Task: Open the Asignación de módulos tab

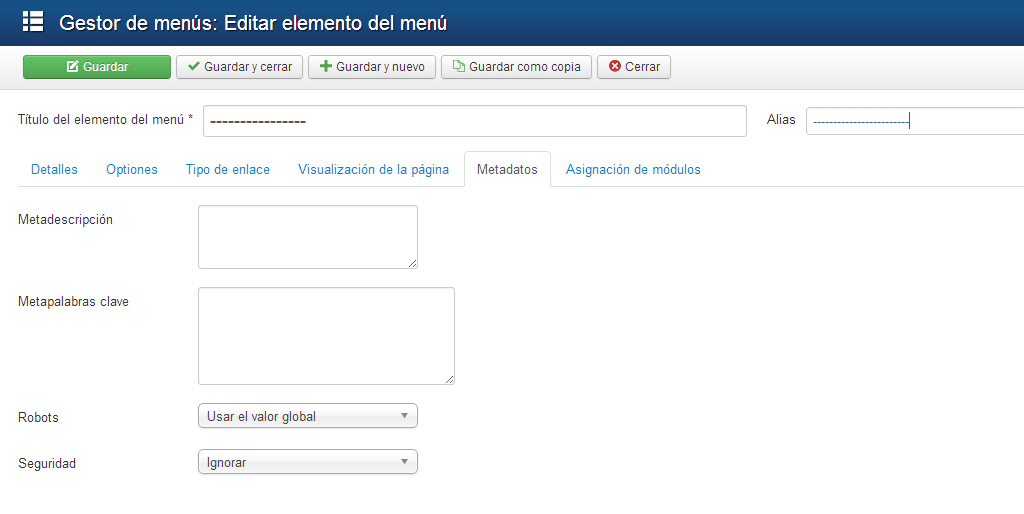Action: pos(633,170)
